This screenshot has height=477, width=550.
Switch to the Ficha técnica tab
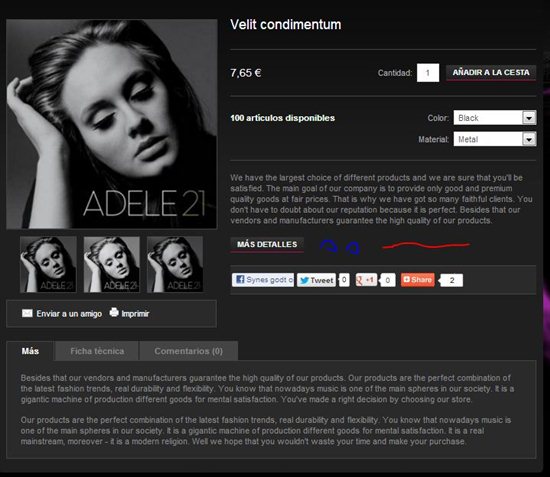point(97,351)
